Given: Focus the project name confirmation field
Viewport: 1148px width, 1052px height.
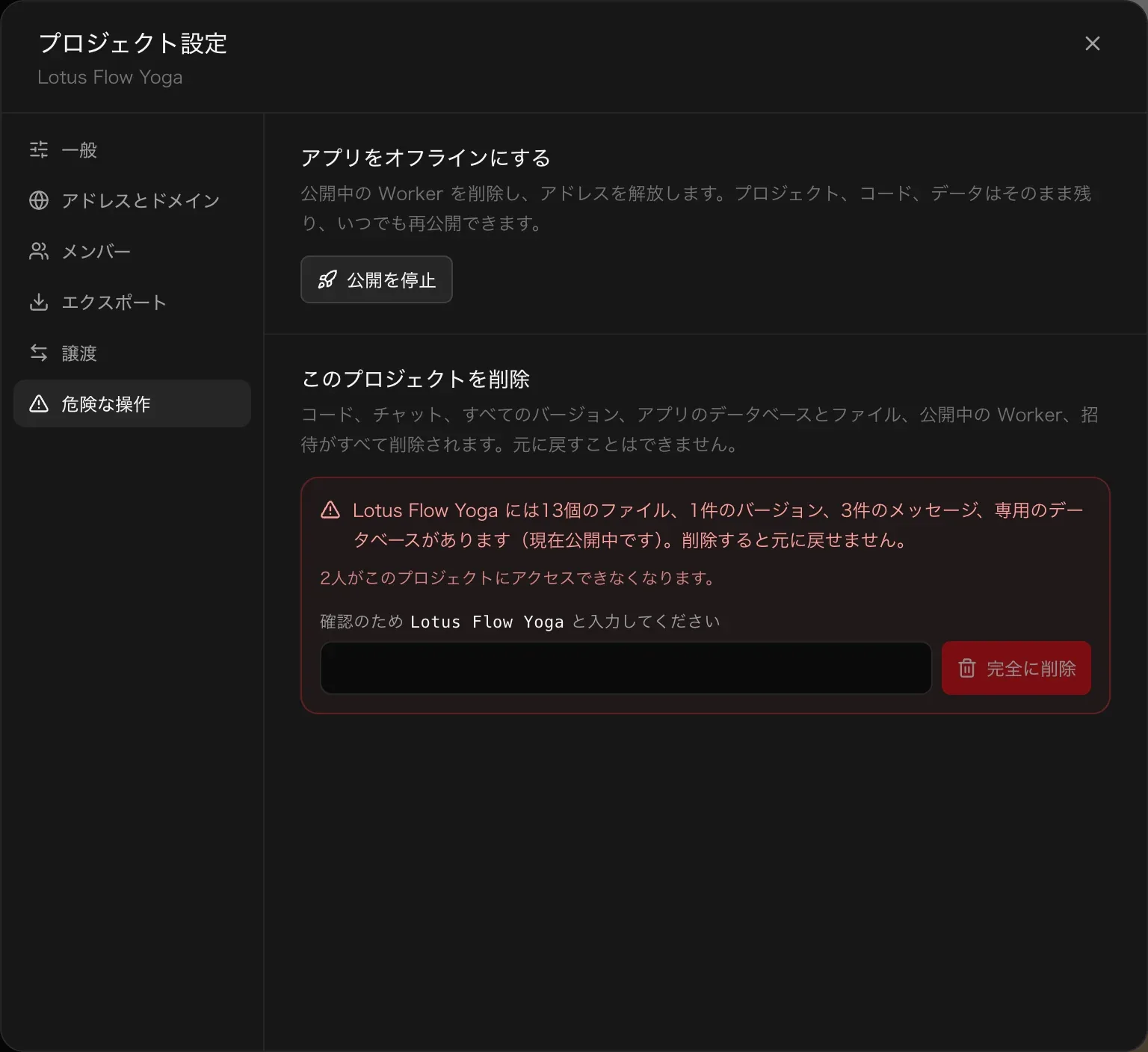Looking at the screenshot, I should pos(626,668).
